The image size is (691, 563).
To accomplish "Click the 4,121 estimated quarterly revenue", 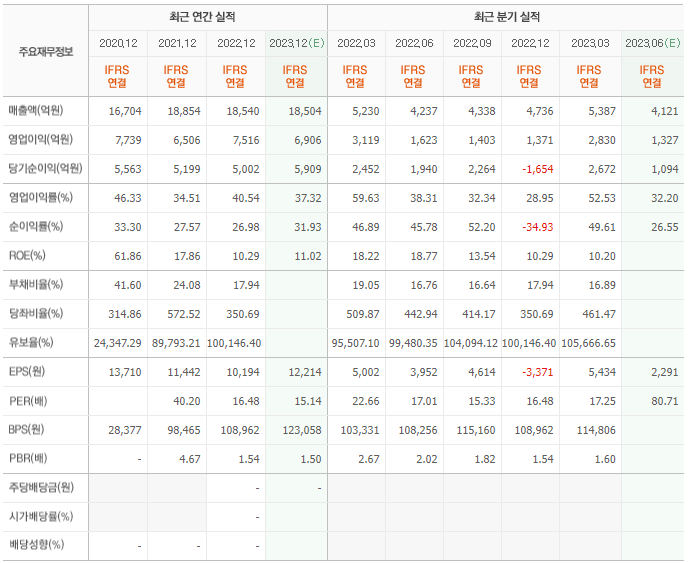I will 665,111.
